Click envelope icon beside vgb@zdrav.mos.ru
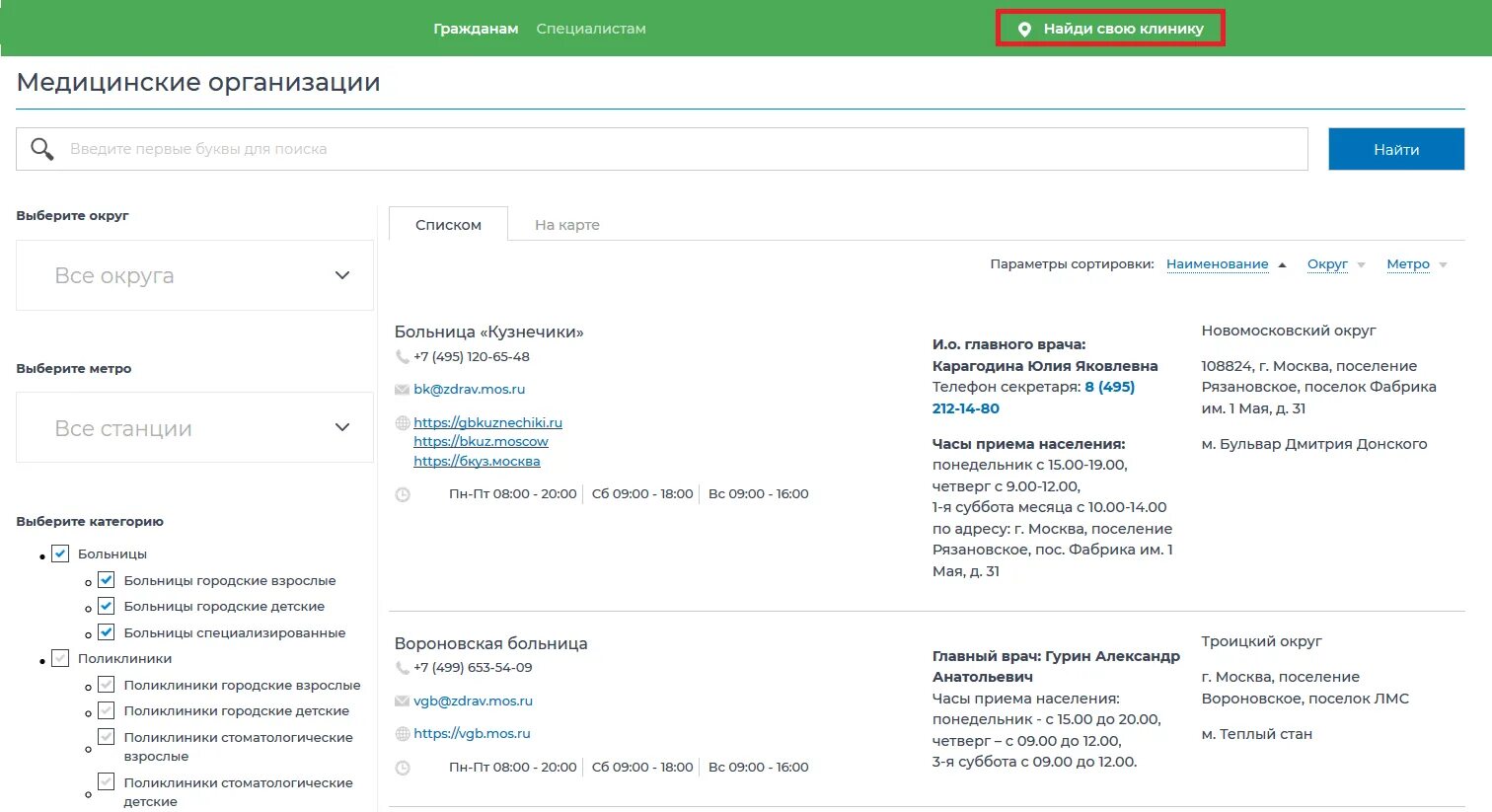 pyautogui.click(x=402, y=701)
